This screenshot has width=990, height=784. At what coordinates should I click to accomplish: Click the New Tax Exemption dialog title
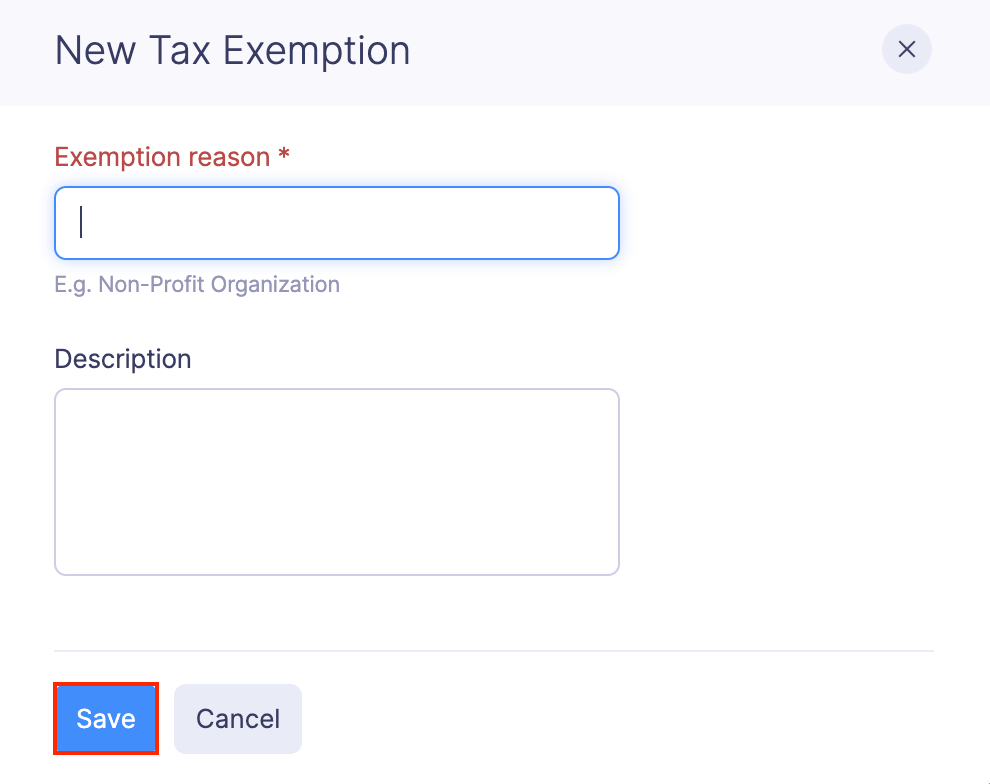tap(232, 50)
